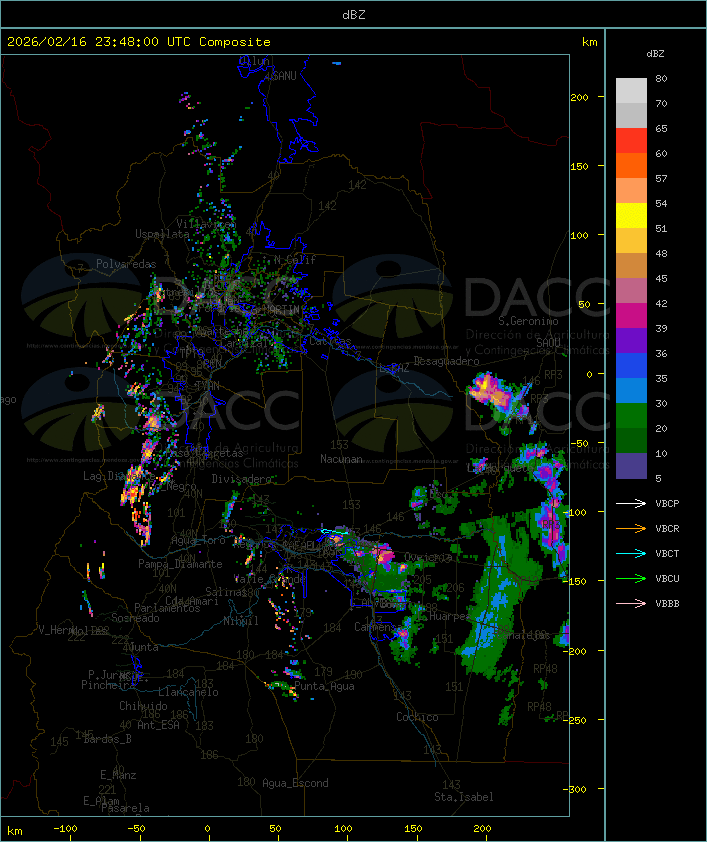707x842 pixels.
Task: Click the E_Manz place label
Action: [x=118, y=775]
